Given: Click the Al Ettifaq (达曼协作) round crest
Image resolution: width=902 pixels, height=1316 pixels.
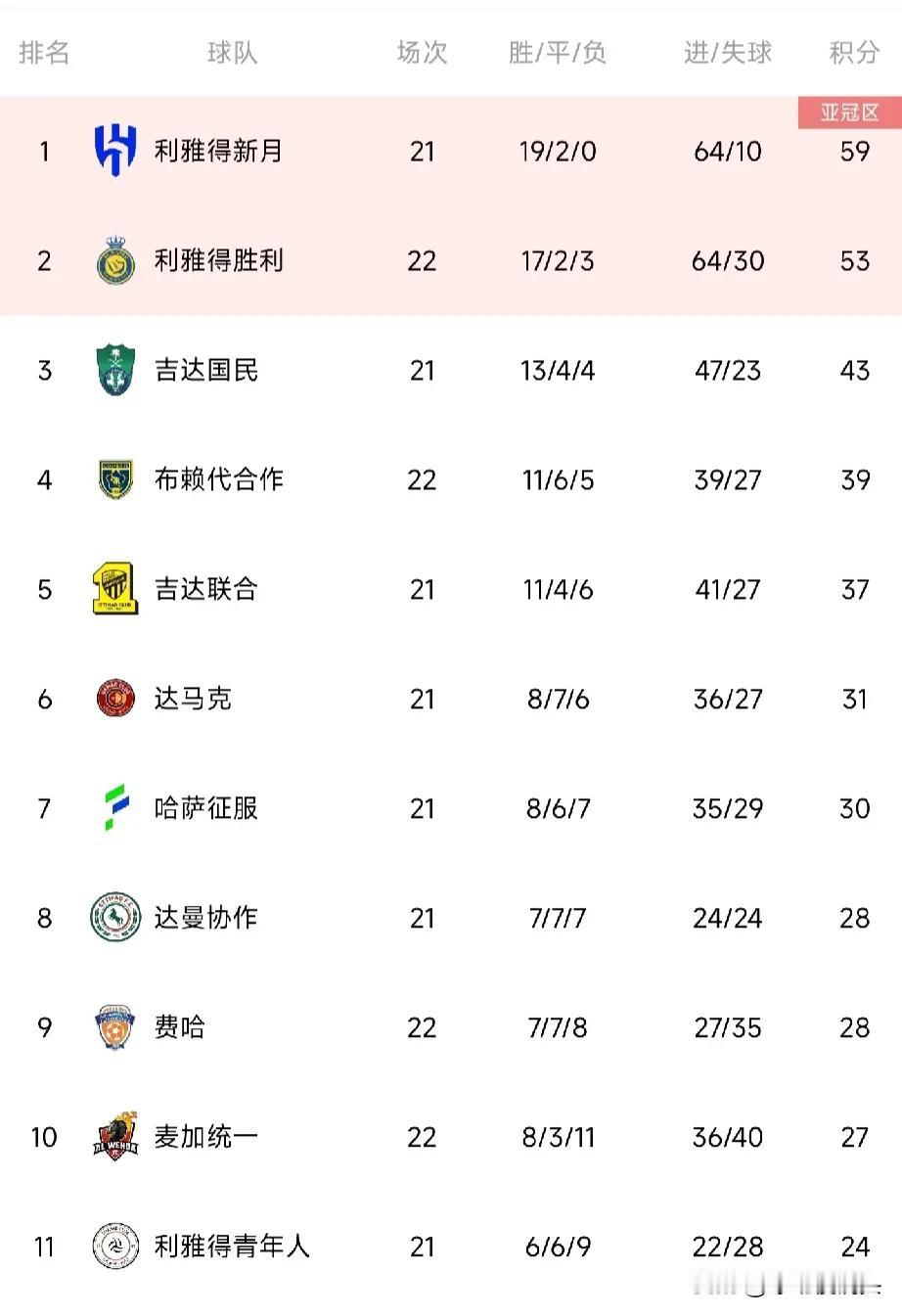Looking at the screenshot, I should pos(115,918).
